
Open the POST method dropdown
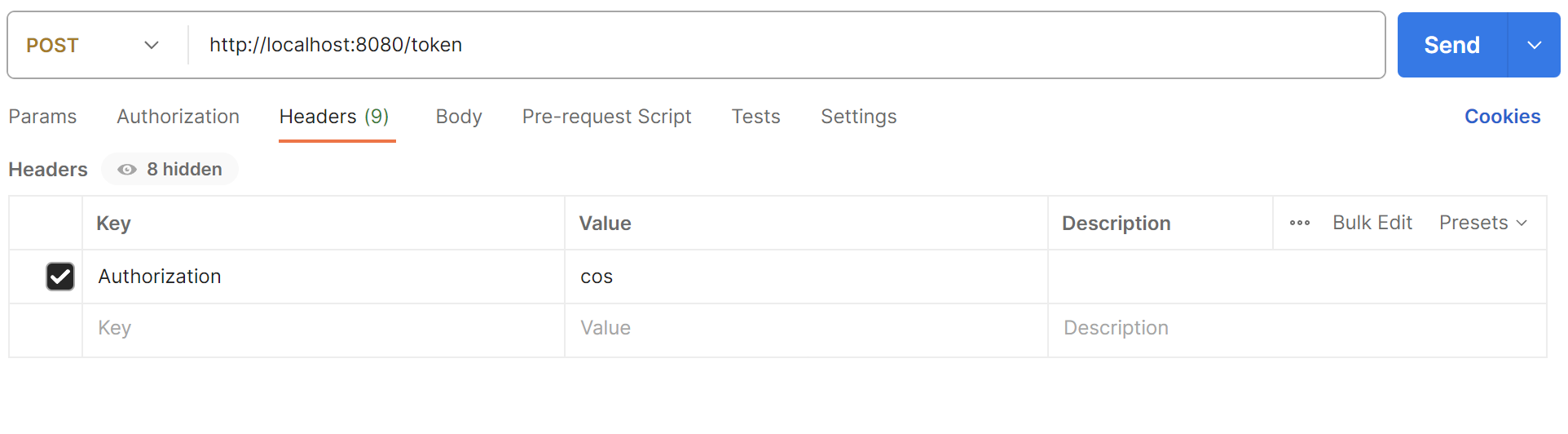coord(92,45)
